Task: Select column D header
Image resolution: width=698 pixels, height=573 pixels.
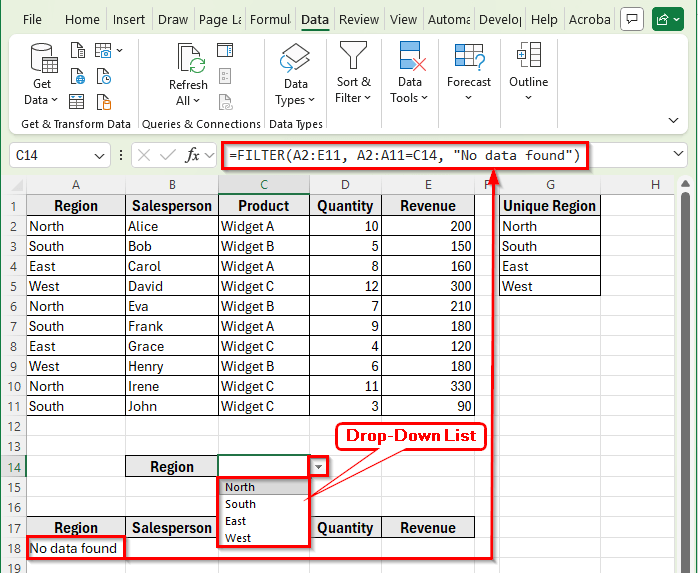Action: [x=345, y=184]
